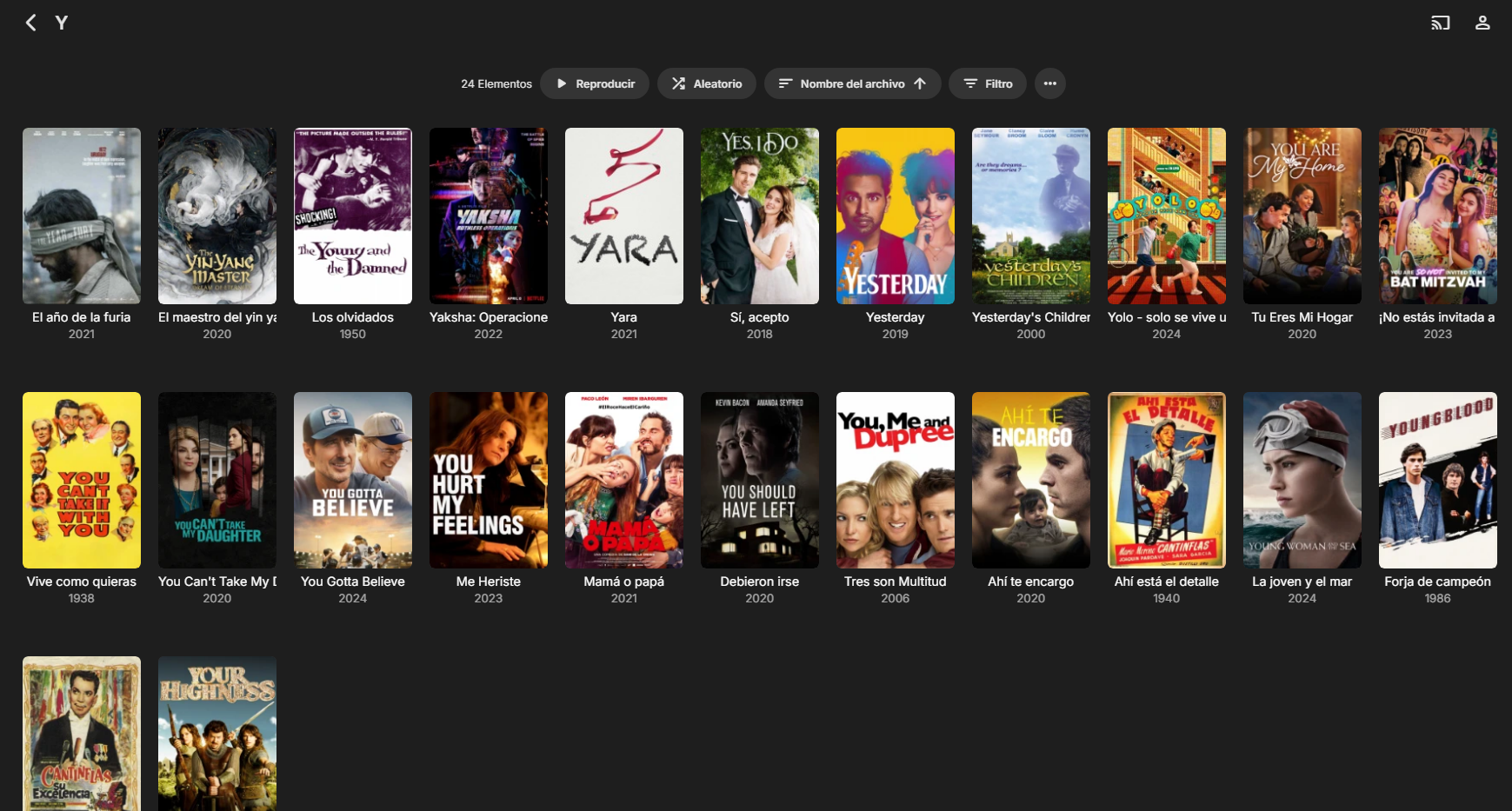Open the Yaksha Ruthless Operations poster
The width and height of the screenshot is (1512, 811).
click(489, 216)
